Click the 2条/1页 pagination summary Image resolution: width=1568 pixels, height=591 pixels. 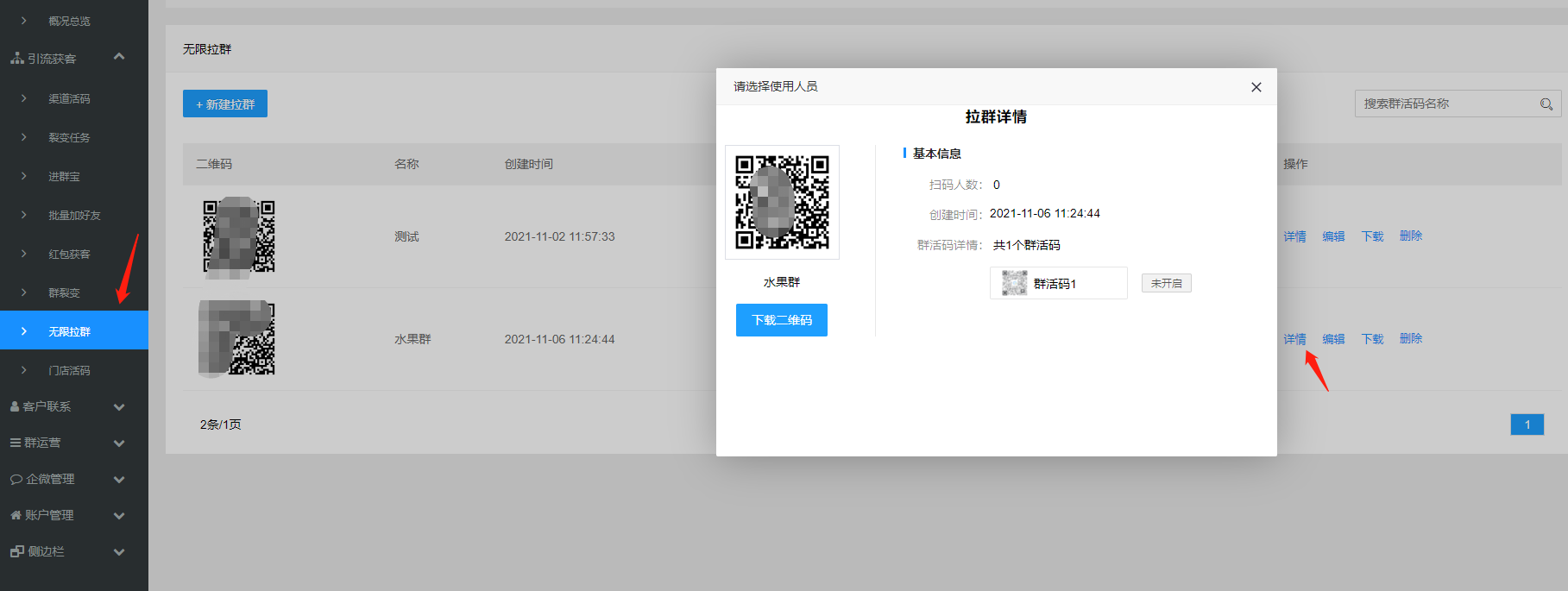click(221, 424)
